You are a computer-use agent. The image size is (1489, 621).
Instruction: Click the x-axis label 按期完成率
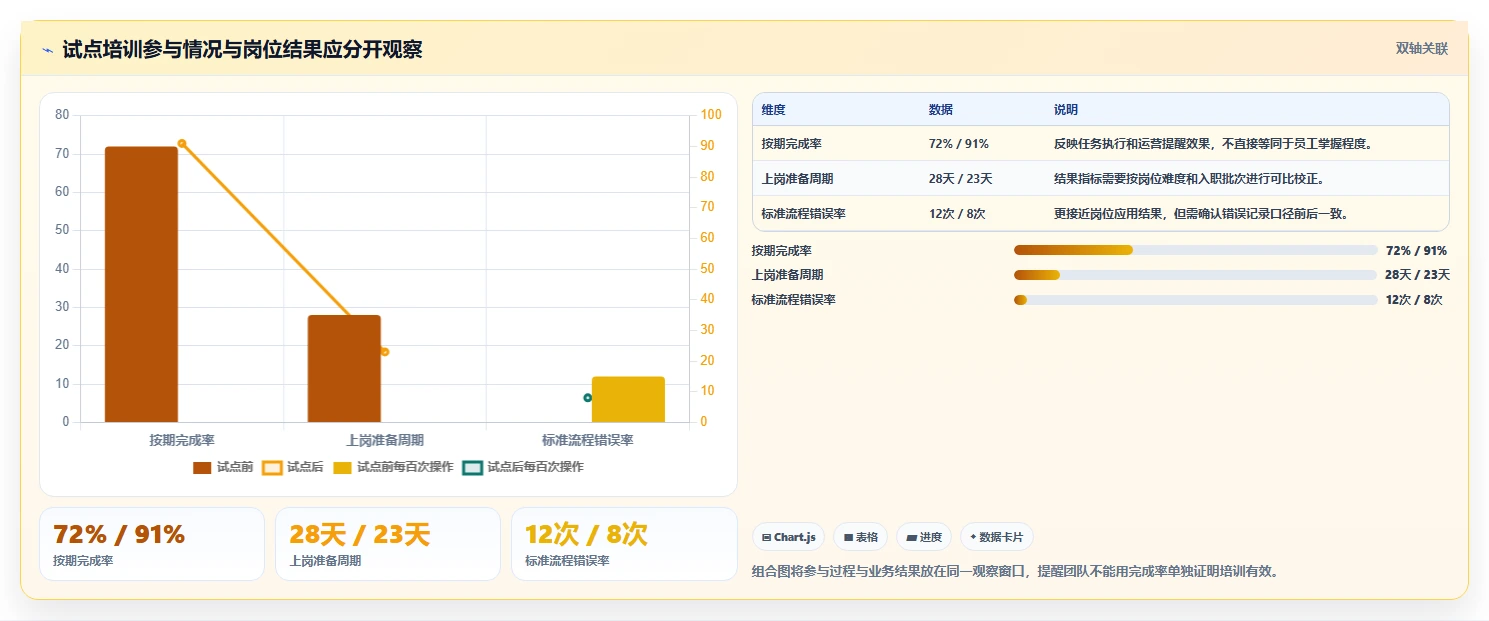(182, 440)
